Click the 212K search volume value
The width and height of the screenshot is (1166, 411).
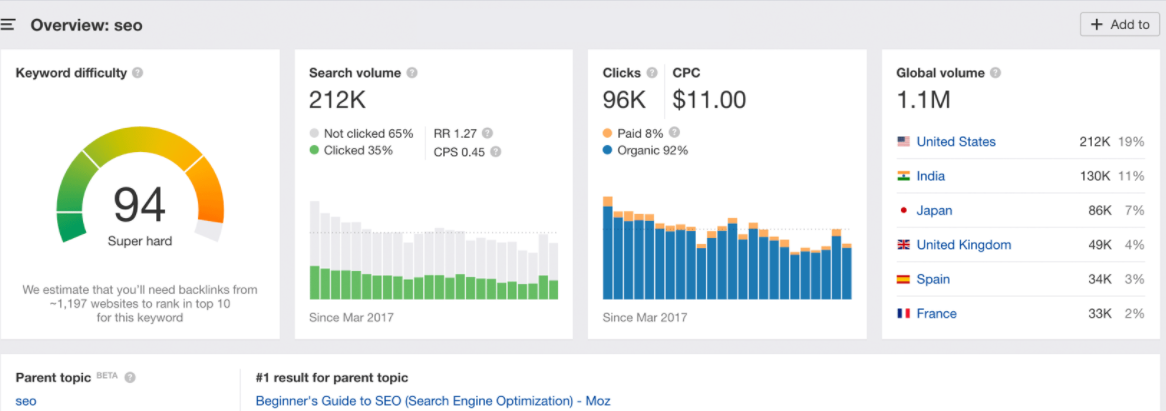click(x=338, y=100)
